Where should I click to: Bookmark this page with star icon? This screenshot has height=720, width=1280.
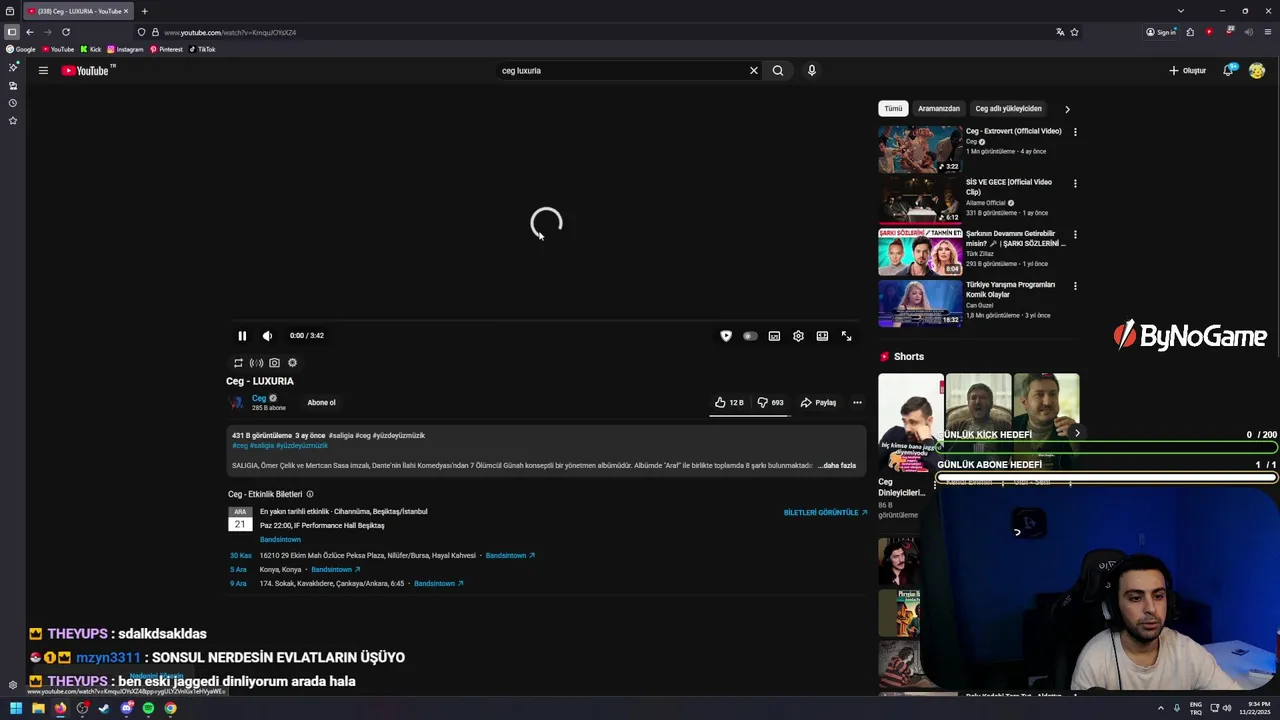(1075, 32)
